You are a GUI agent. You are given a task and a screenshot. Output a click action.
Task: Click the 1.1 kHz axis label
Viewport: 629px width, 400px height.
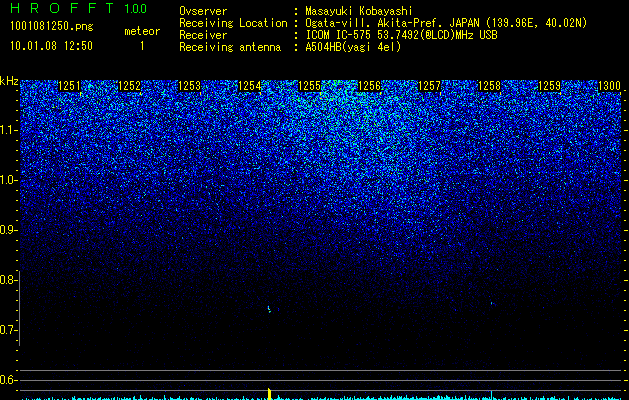[8, 130]
